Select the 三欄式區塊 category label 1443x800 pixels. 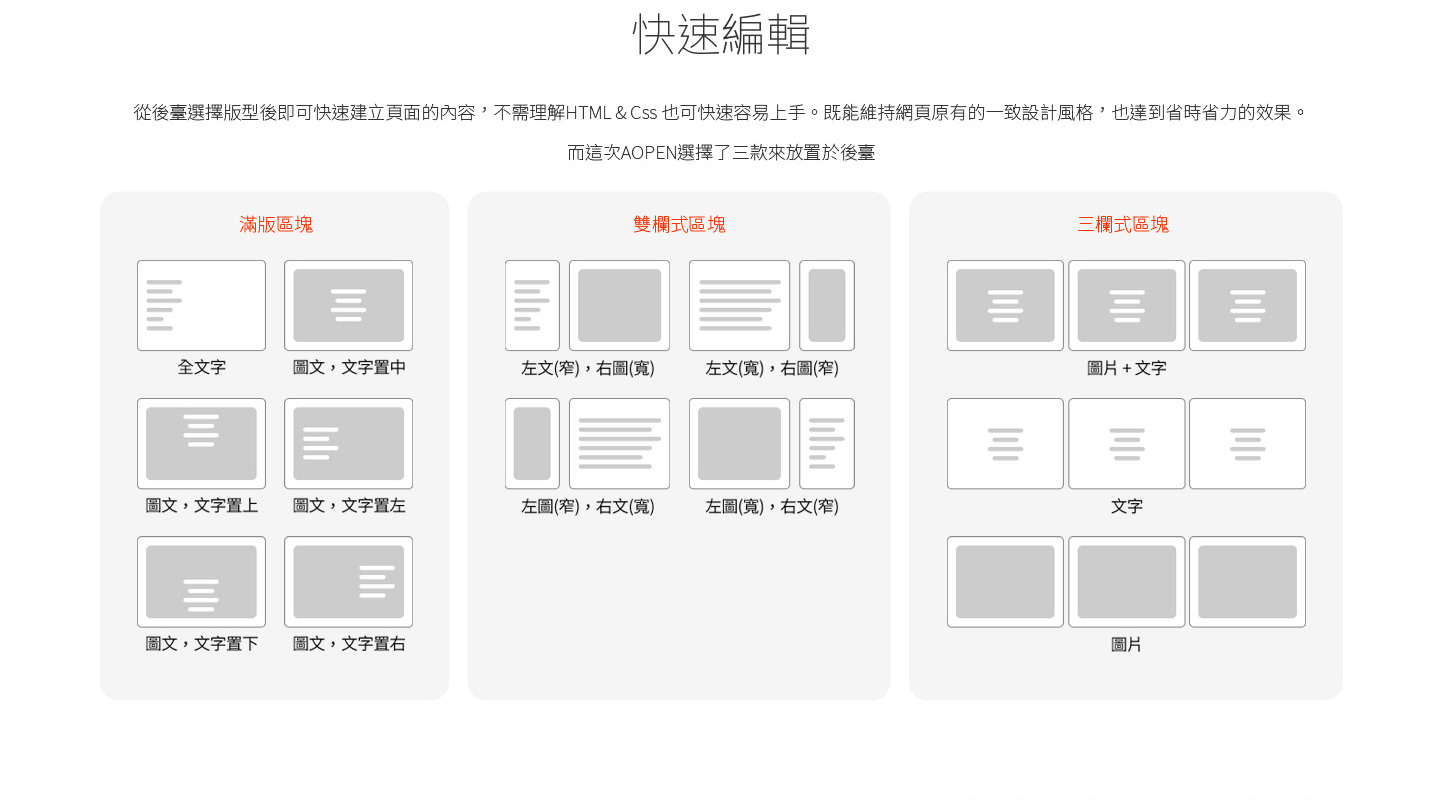[1123, 224]
